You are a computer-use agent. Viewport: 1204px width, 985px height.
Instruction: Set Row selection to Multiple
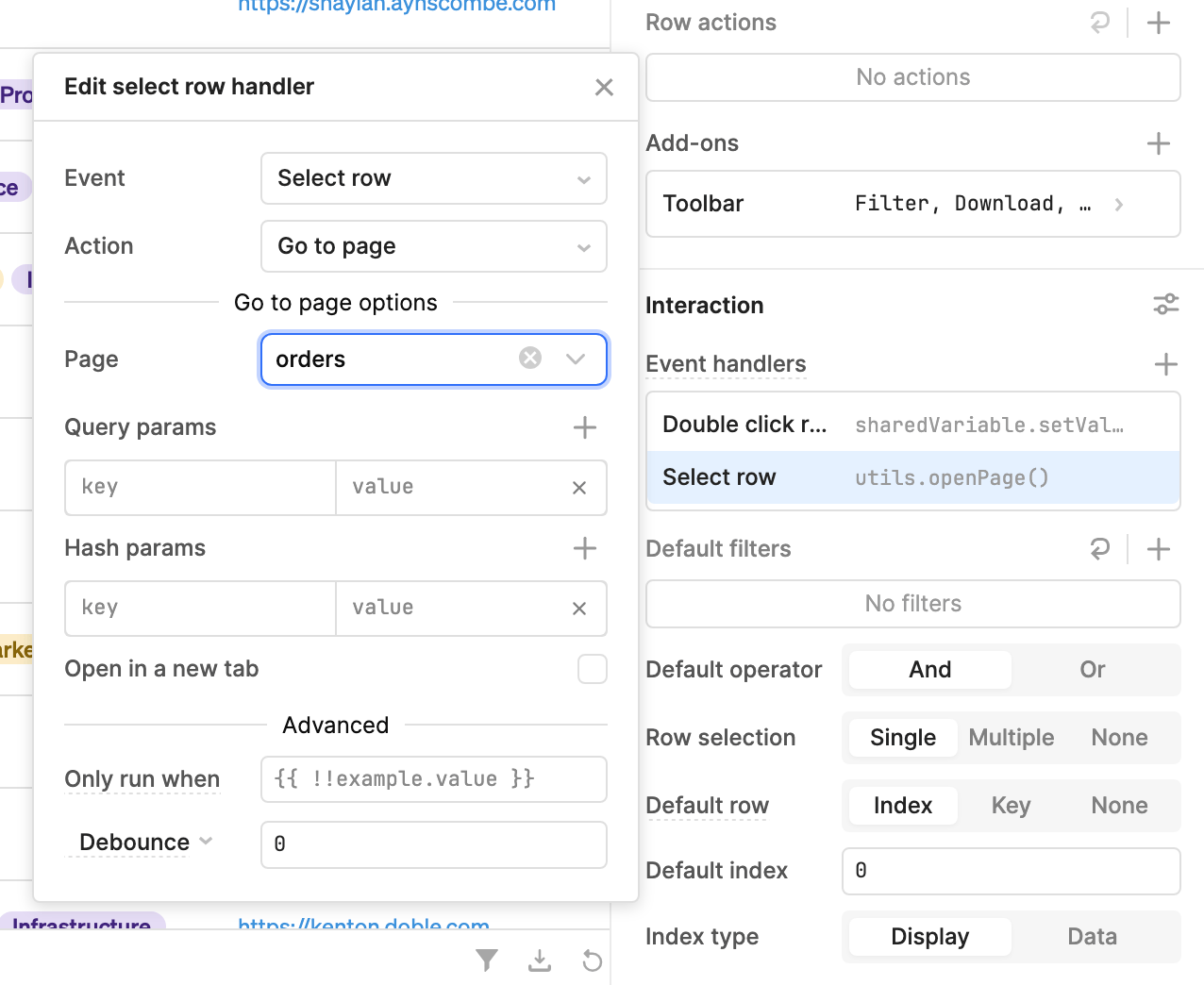(1012, 738)
